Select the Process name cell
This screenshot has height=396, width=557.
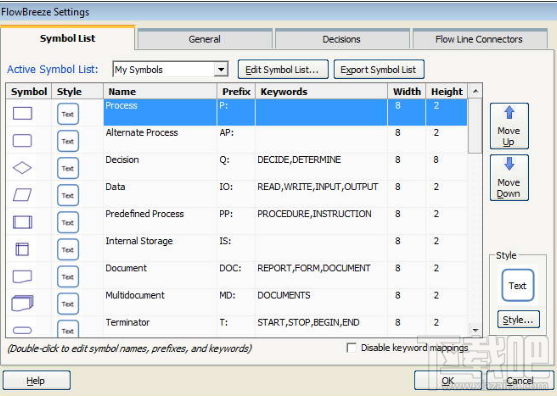[x=160, y=112]
